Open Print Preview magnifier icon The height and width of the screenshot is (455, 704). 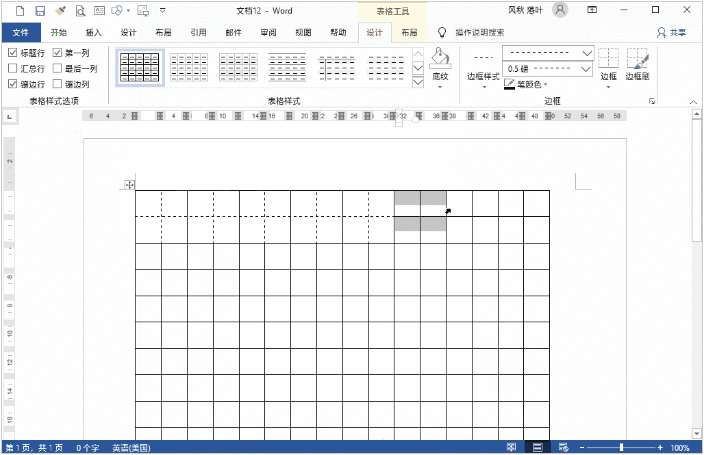tap(80, 10)
